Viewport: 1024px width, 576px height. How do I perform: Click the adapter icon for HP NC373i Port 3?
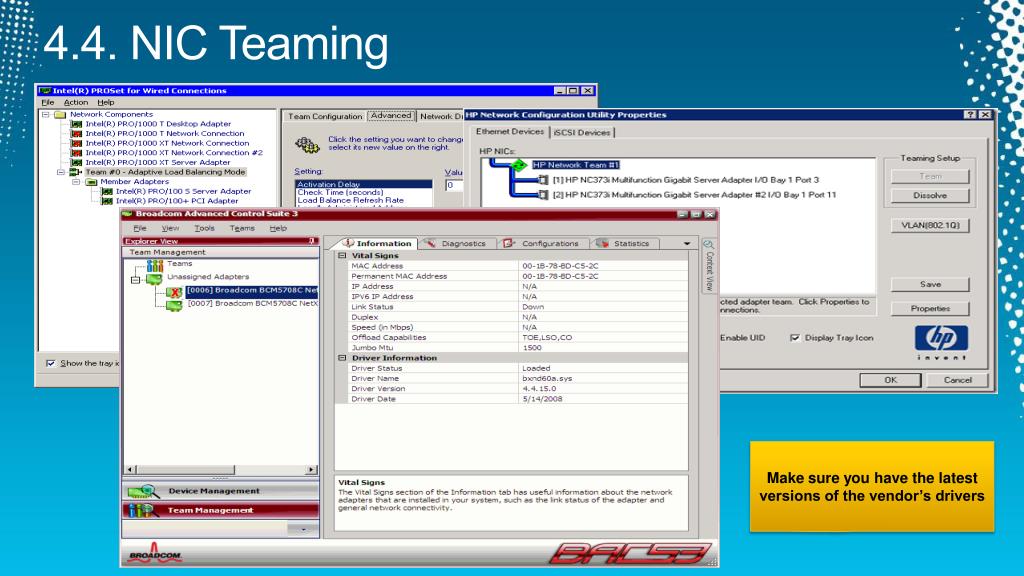(x=543, y=180)
